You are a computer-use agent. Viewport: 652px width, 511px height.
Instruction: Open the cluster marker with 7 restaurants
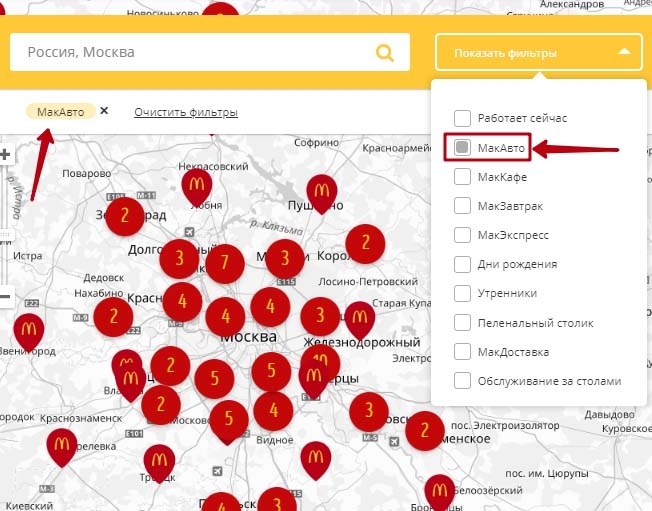[x=225, y=264]
